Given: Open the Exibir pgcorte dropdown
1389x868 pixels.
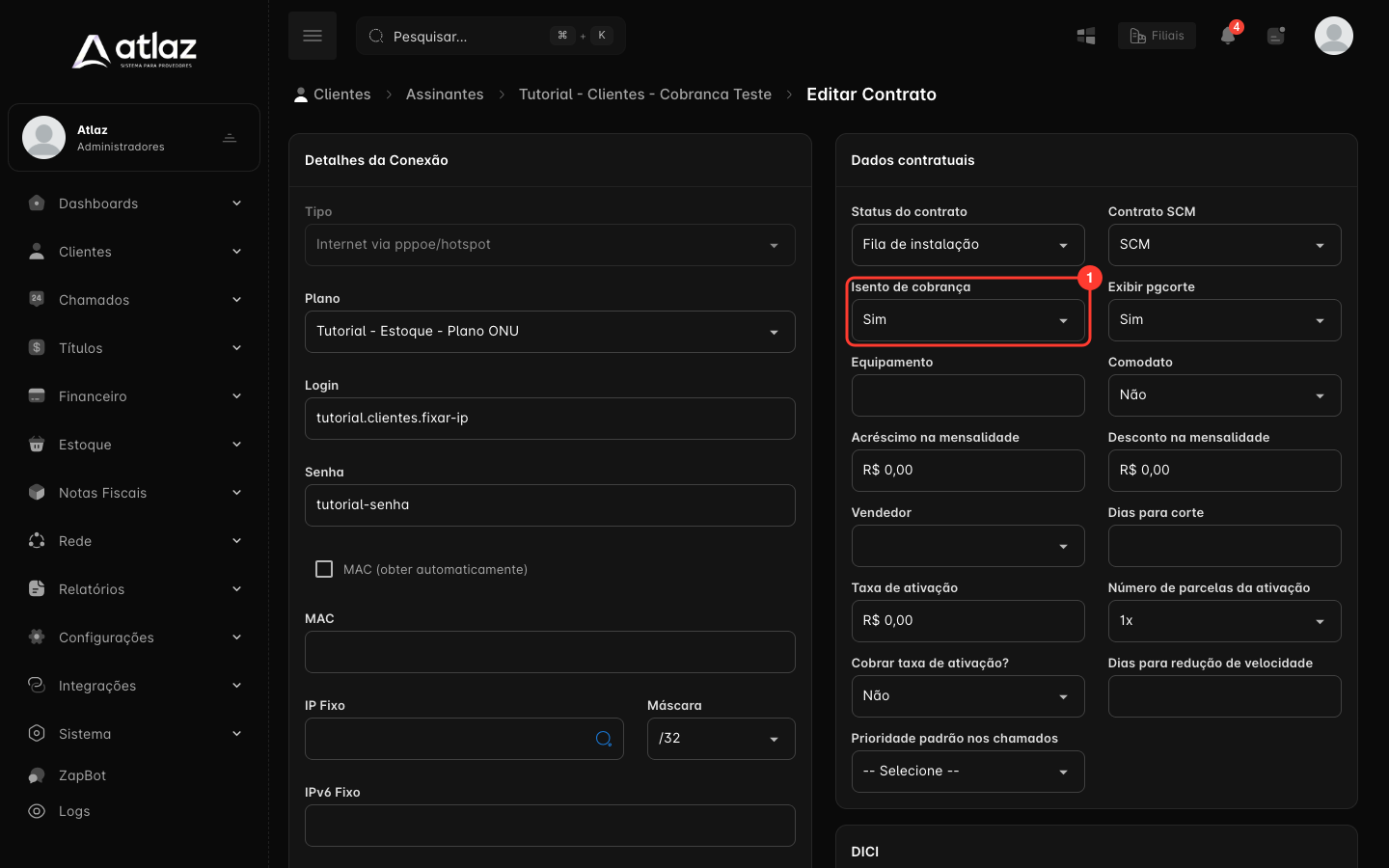Looking at the screenshot, I should 1224,320.
